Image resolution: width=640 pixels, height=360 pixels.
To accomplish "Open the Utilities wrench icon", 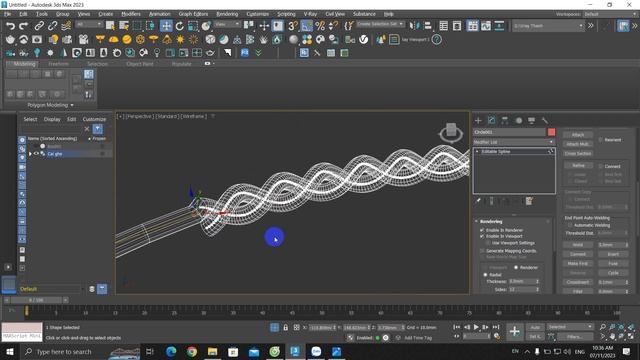I will 545,120.
